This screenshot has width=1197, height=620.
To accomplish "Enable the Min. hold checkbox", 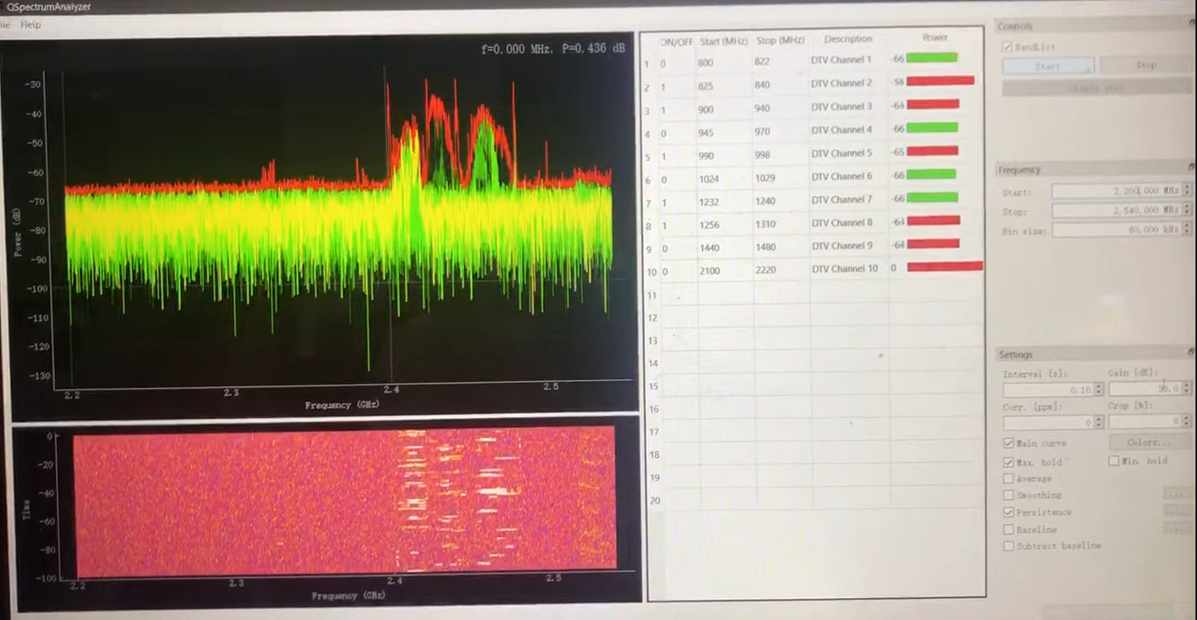I will pyautogui.click(x=1114, y=461).
